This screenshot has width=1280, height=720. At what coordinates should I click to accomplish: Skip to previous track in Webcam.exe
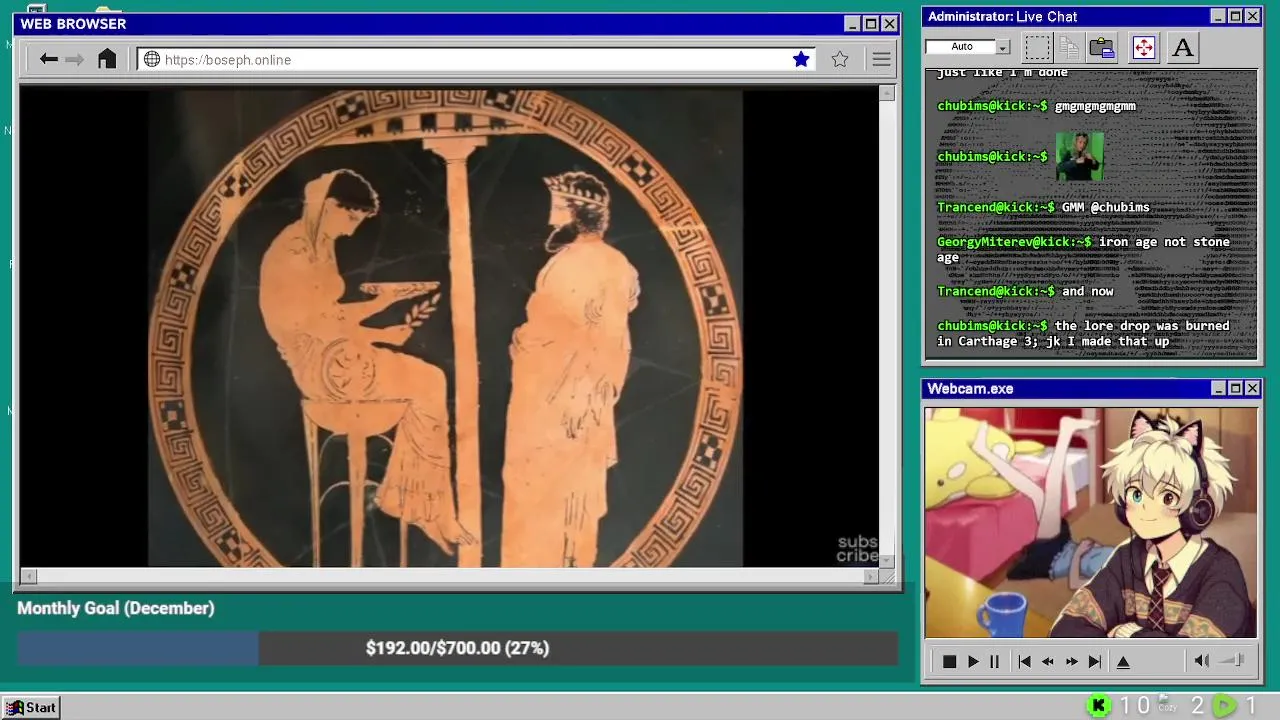pyautogui.click(x=1024, y=661)
